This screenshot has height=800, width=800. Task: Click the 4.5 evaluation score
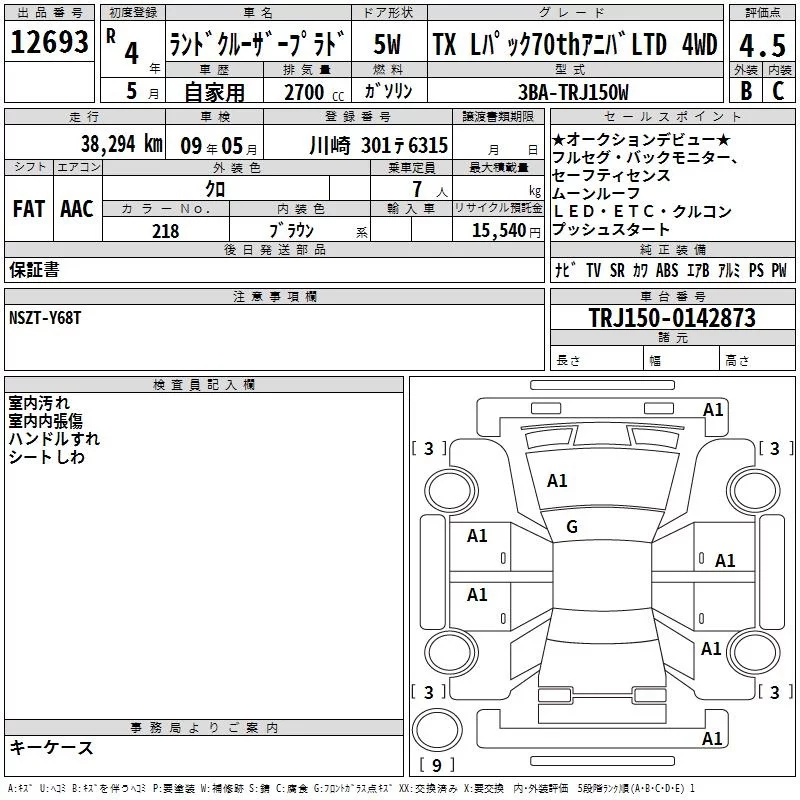click(762, 45)
